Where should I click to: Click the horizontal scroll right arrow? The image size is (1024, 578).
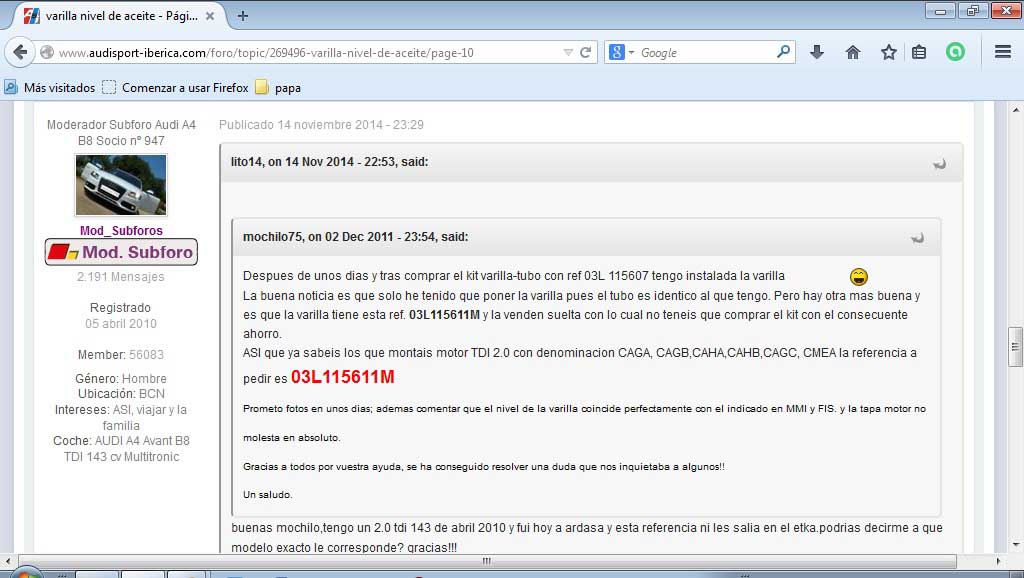coord(998,561)
